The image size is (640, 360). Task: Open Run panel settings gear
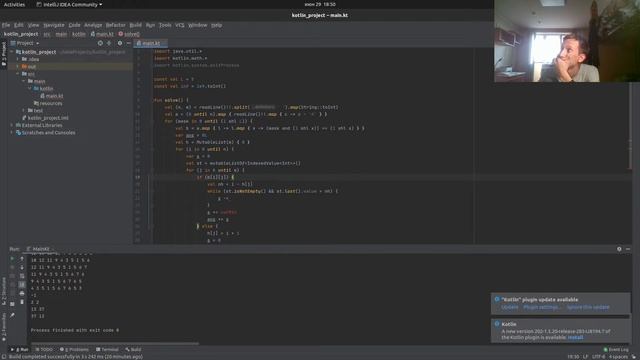point(619,249)
